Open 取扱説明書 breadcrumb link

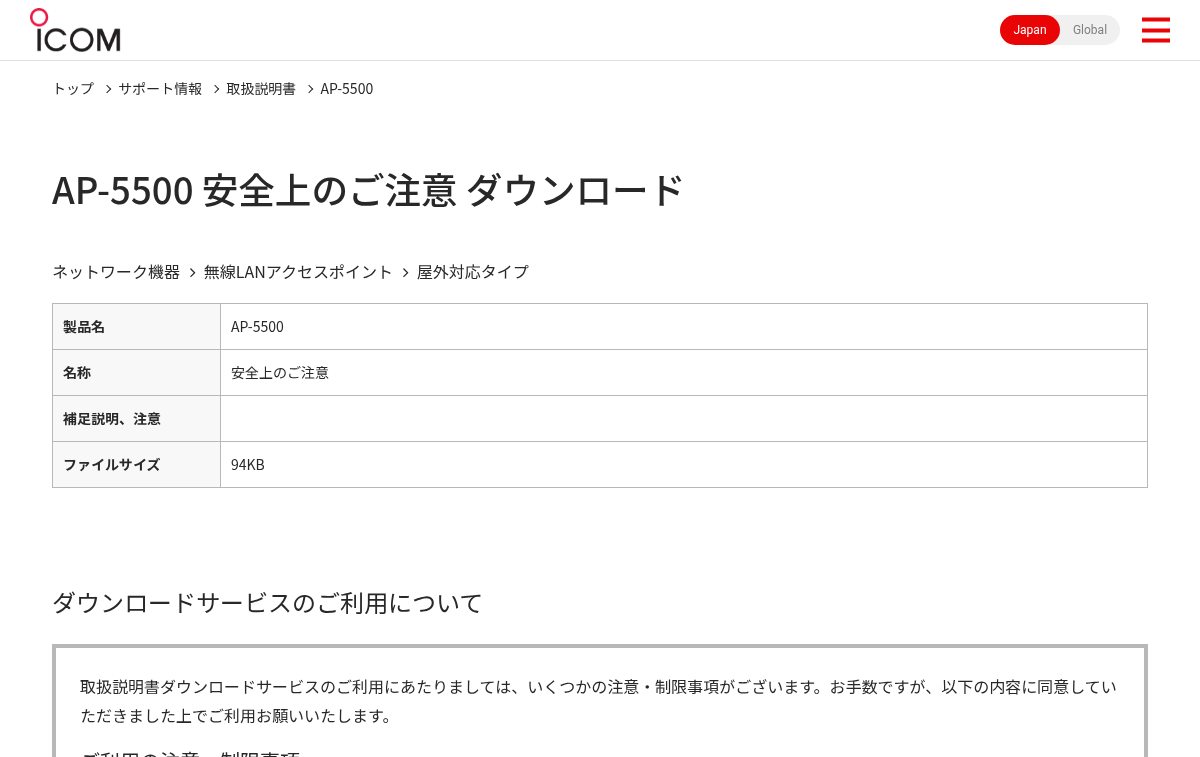click(261, 89)
